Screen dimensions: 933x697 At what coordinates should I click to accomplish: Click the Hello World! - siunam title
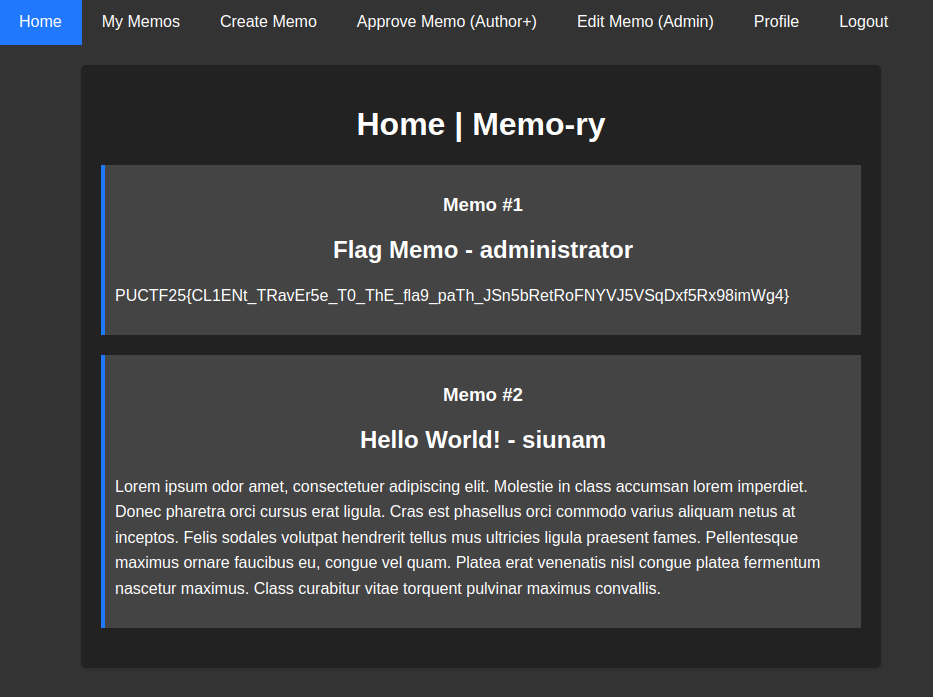[483, 440]
